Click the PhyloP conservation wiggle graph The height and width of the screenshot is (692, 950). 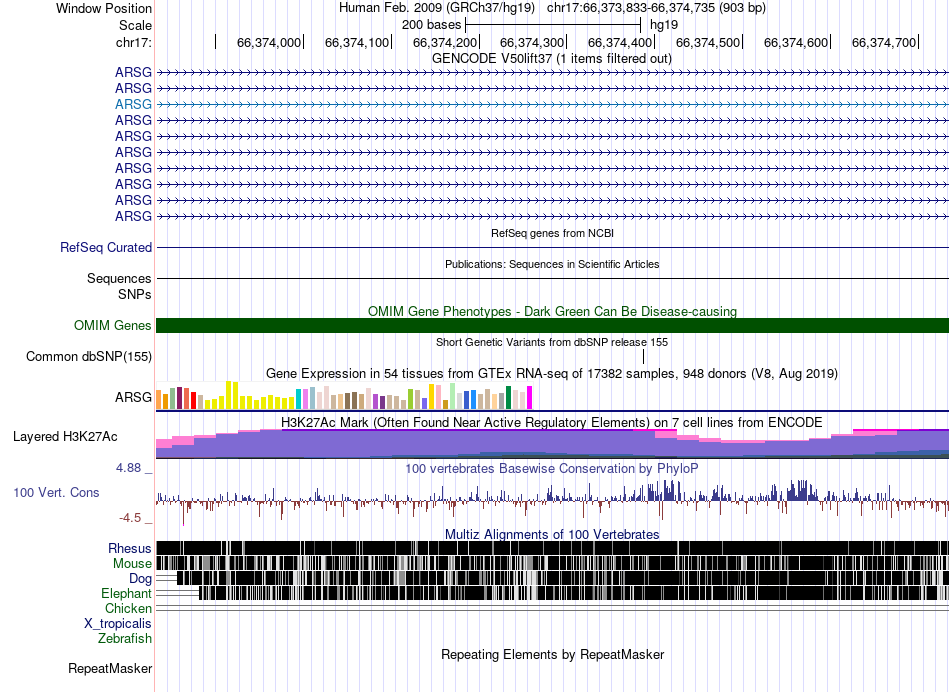[553, 500]
